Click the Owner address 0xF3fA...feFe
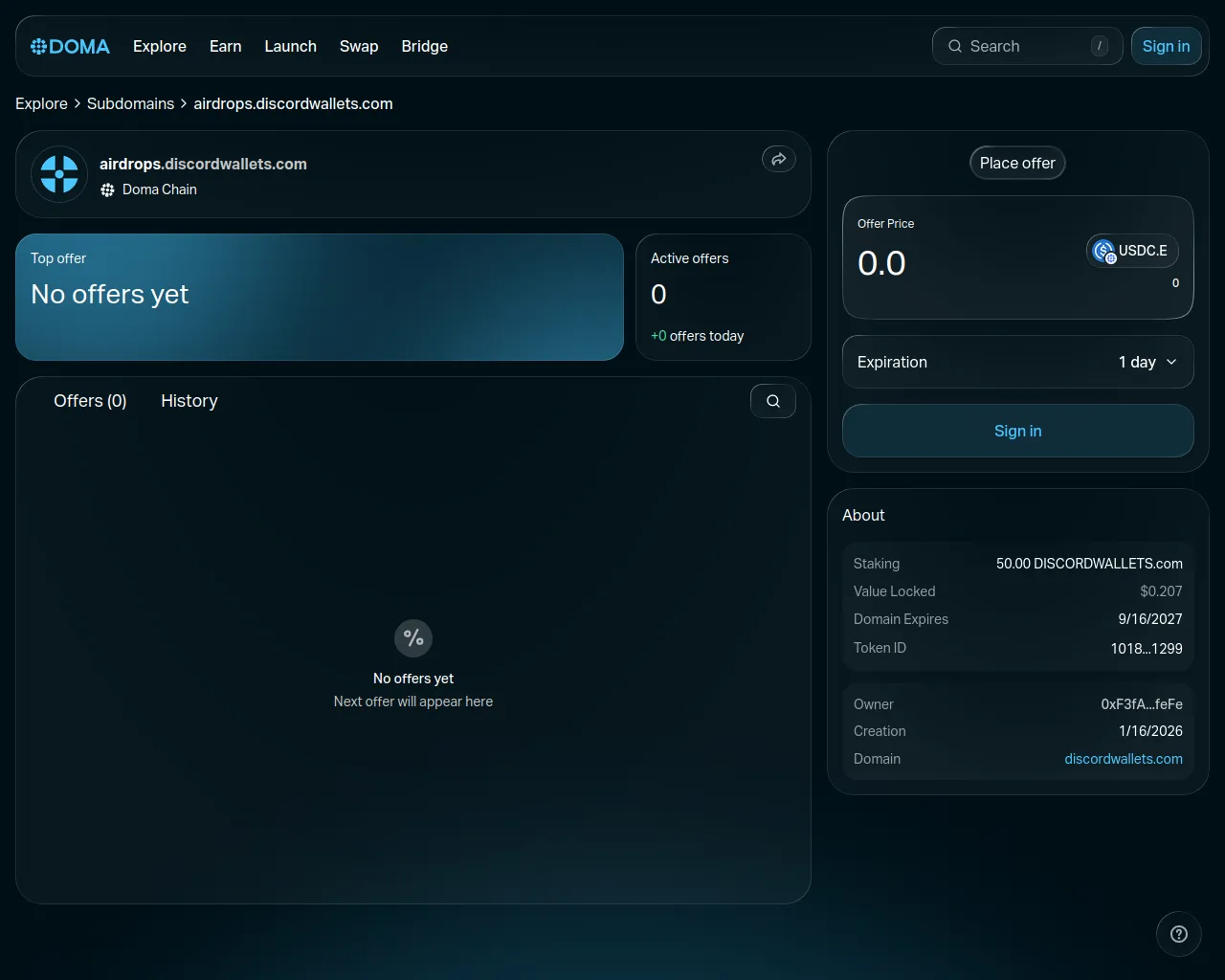 [x=1142, y=704]
